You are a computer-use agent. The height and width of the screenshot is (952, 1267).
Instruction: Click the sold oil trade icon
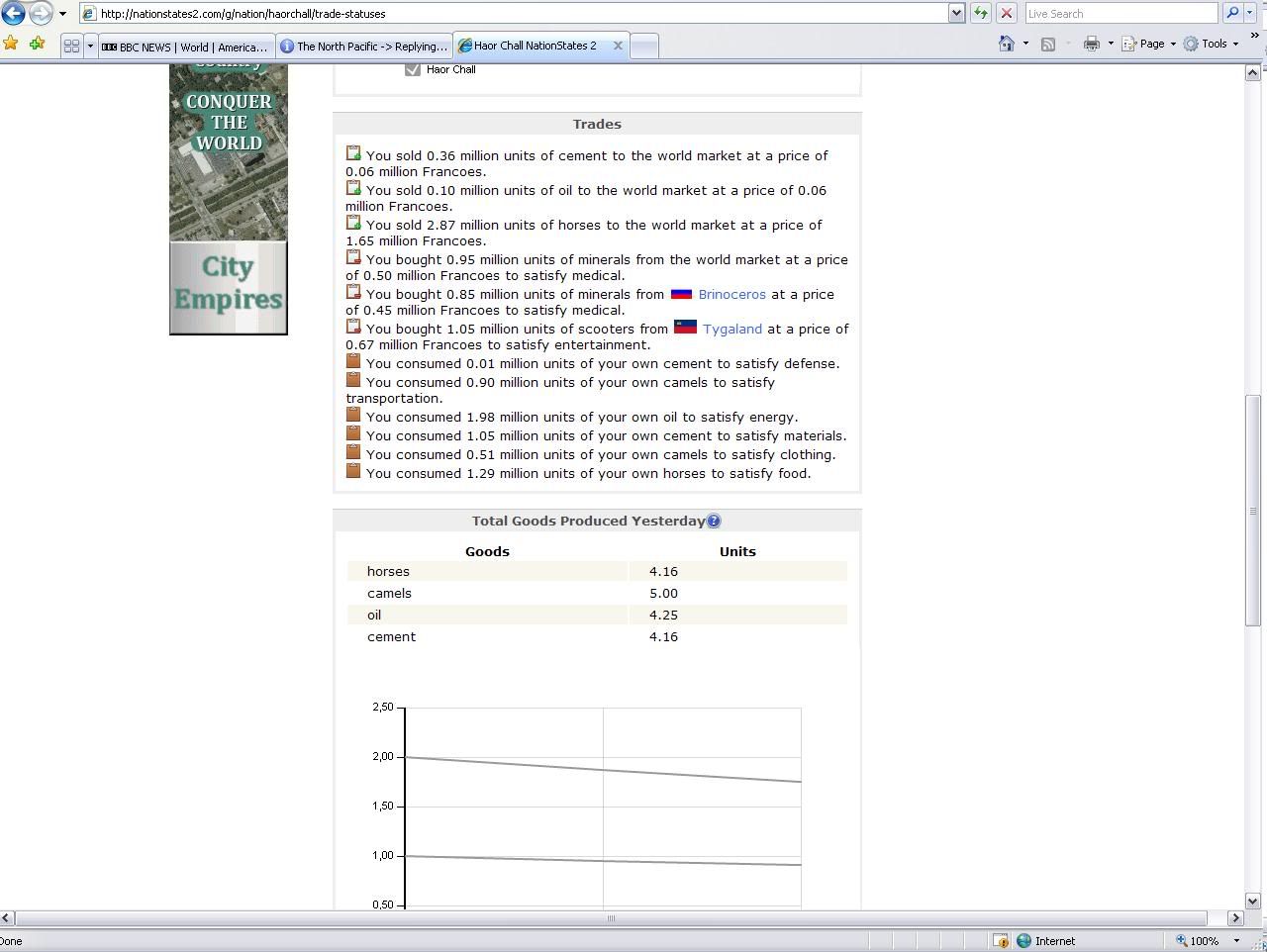coord(353,188)
